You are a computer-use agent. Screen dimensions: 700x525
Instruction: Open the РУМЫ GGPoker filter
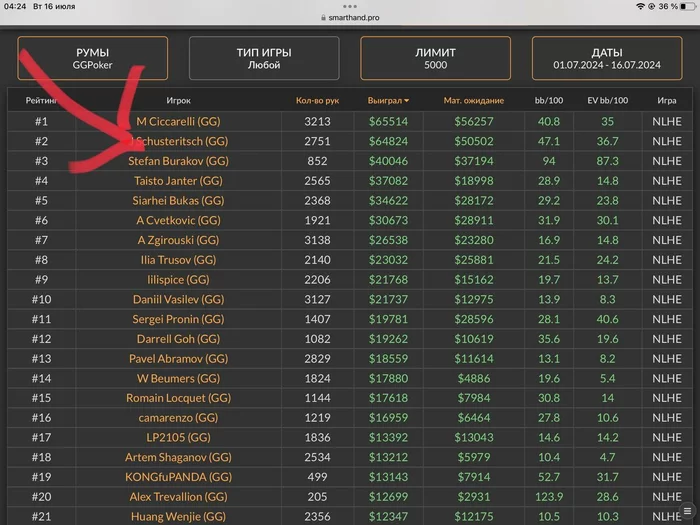(x=92, y=58)
